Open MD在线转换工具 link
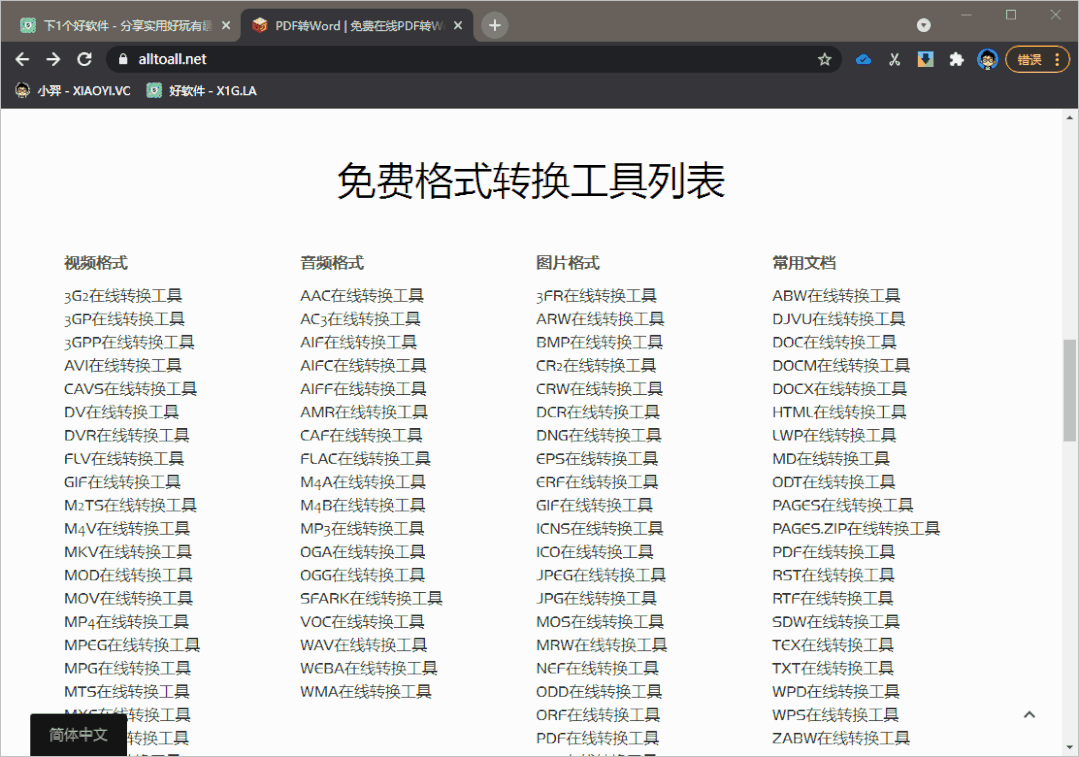1079x757 pixels. (x=831, y=458)
